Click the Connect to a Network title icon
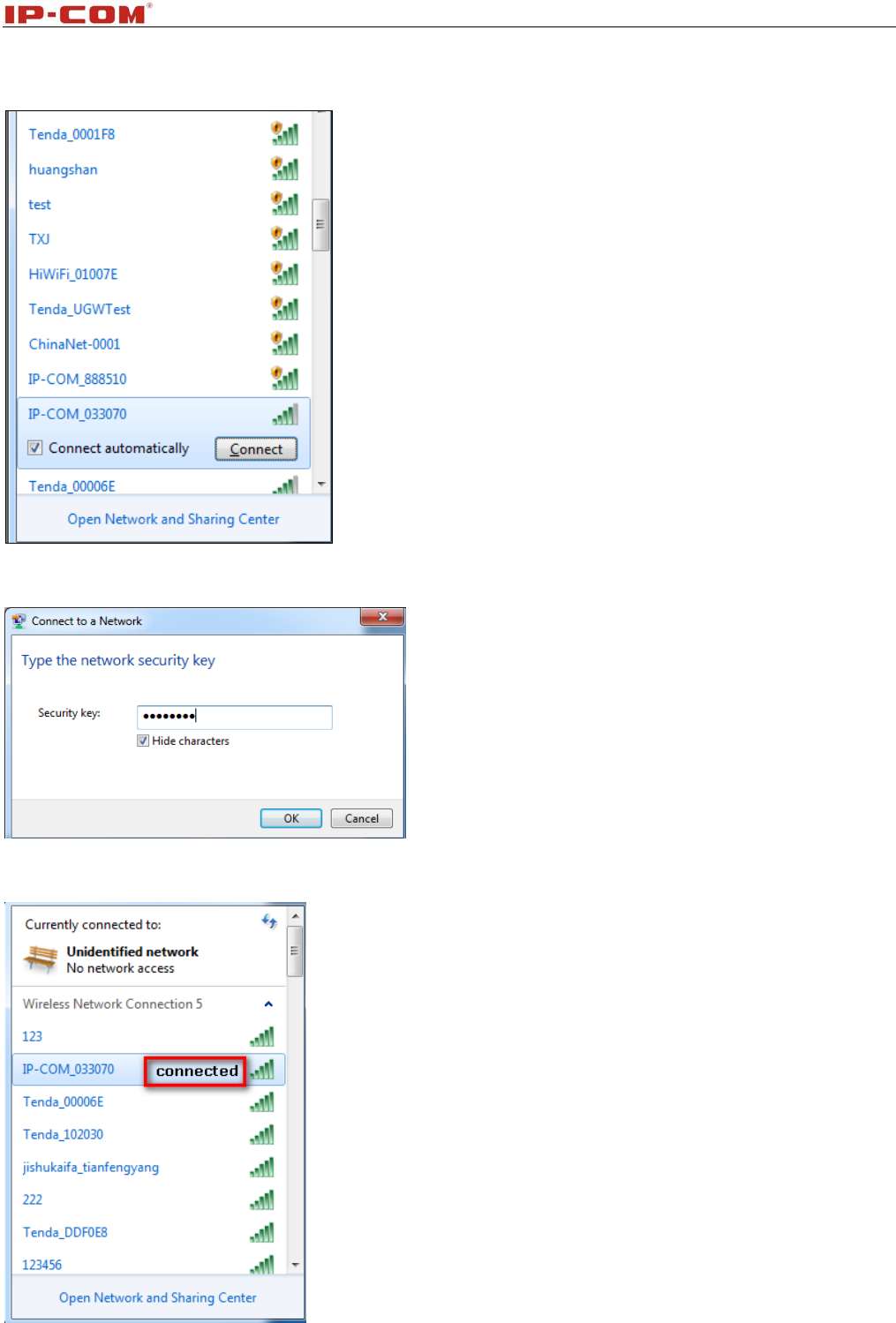Image resolution: width=896 pixels, height=1323 pixels. pyautogui.click(x=19, y=620)
